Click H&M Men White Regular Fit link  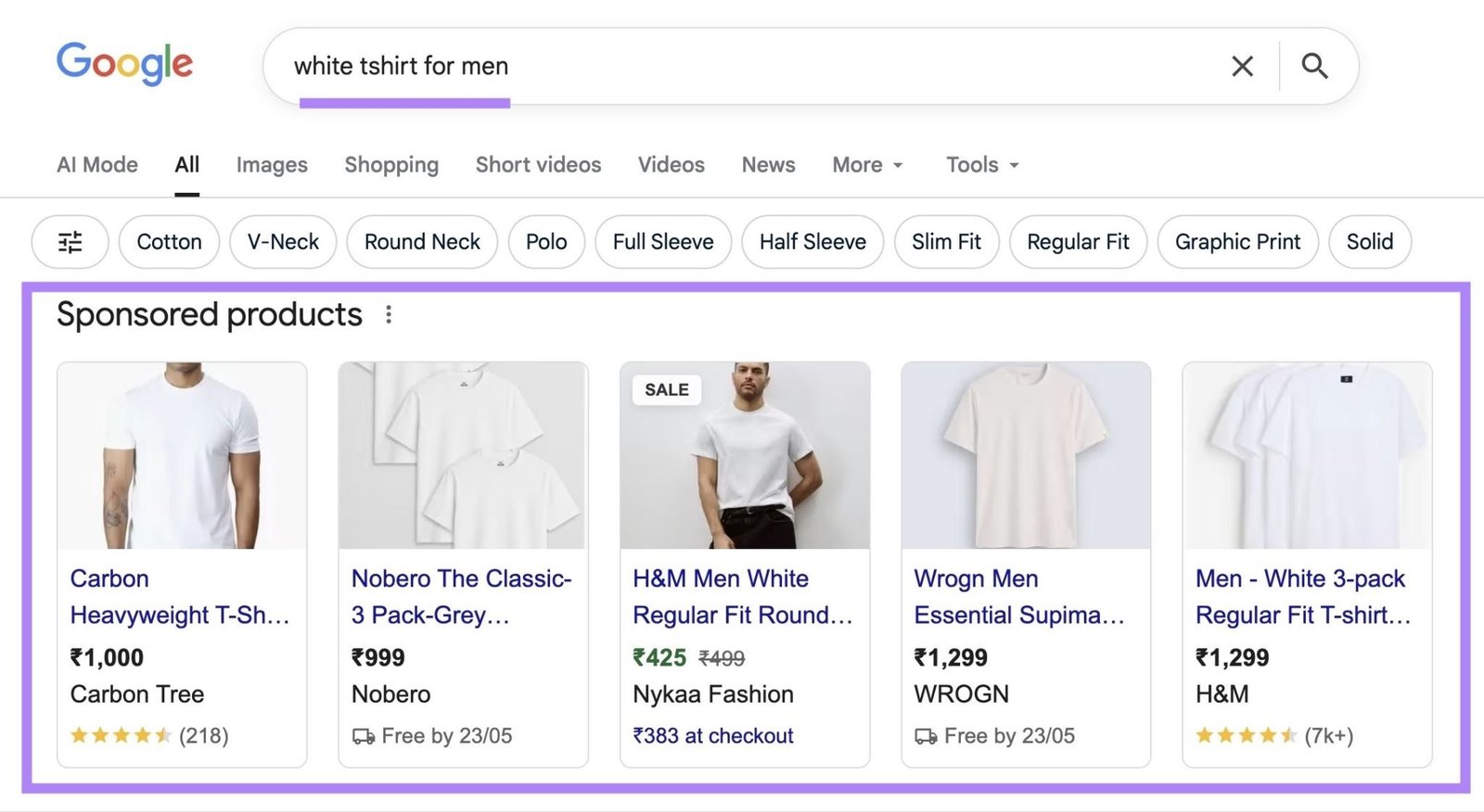click(x=742, y=597)
